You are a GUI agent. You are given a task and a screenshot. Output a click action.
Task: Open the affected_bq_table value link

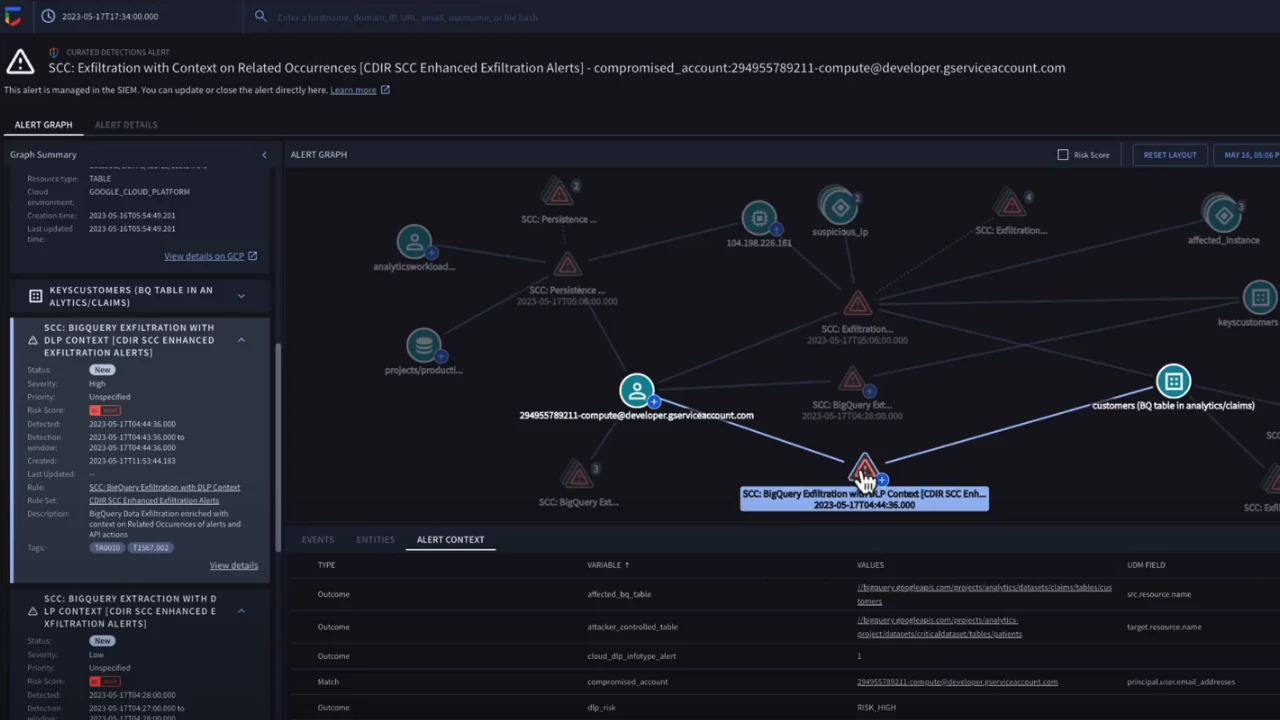pos(984,594)
